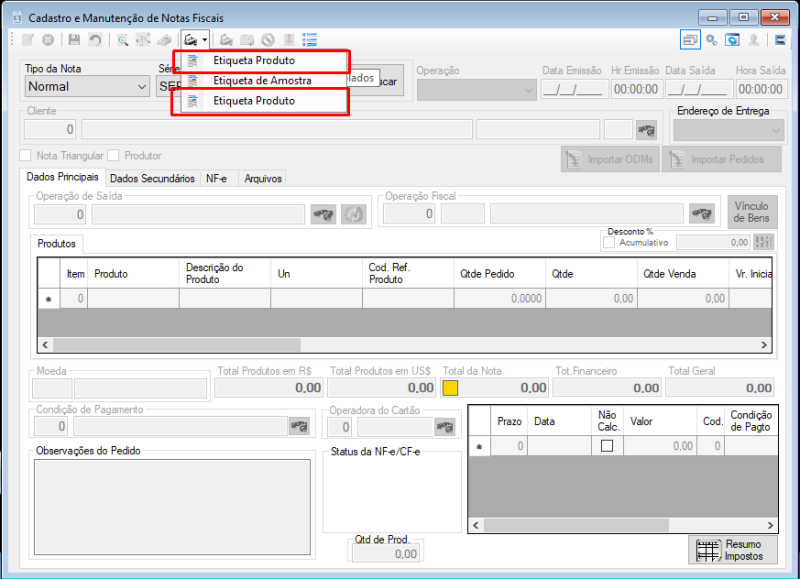Viewport: 800px width, 579px height.
Task: Click left scroll arrow of payment grid
Action: coord(476,525)
